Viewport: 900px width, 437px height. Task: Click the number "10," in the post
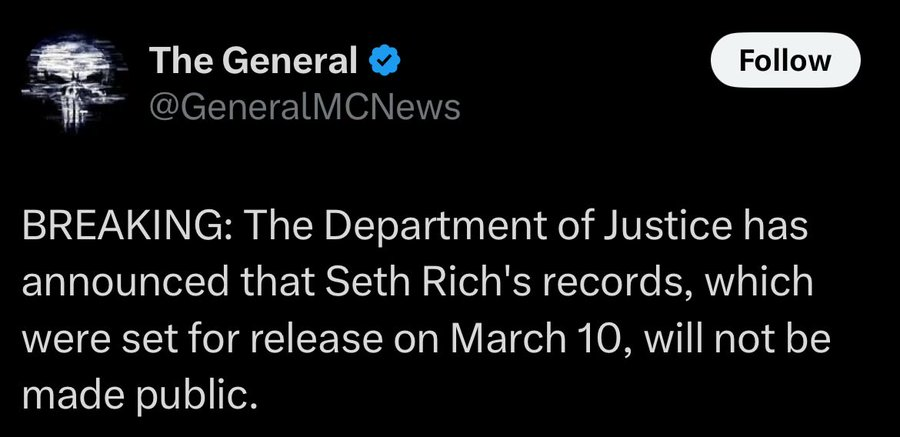(x=592, y=339)
